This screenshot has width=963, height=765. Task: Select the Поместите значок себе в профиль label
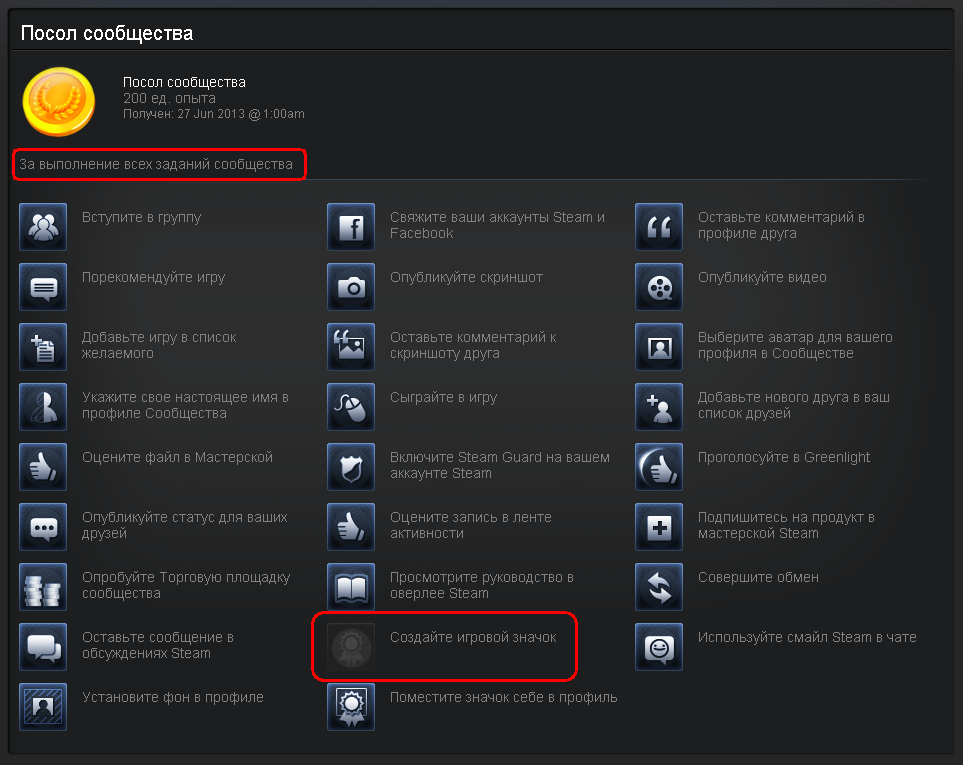[504, 697]
